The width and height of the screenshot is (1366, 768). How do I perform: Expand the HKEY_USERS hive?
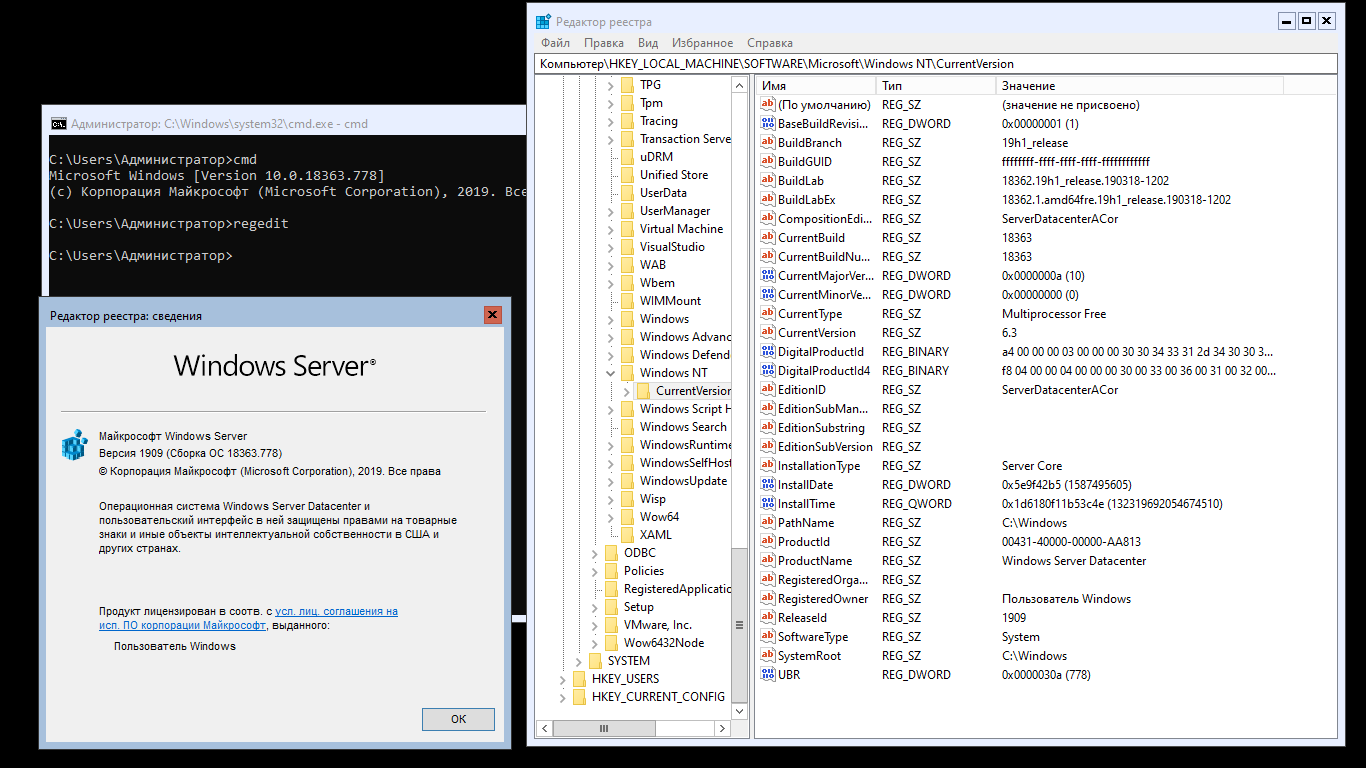click(563, 679)
